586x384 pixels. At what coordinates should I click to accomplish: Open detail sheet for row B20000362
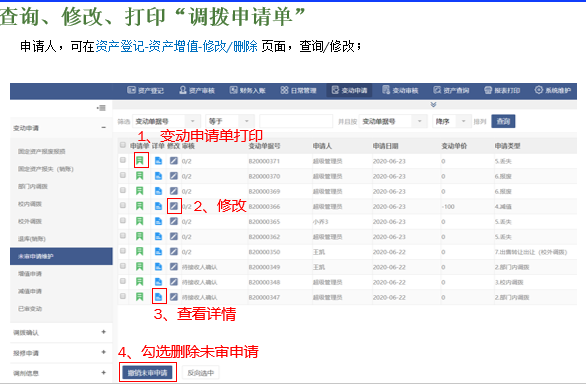tap(158, 236)
